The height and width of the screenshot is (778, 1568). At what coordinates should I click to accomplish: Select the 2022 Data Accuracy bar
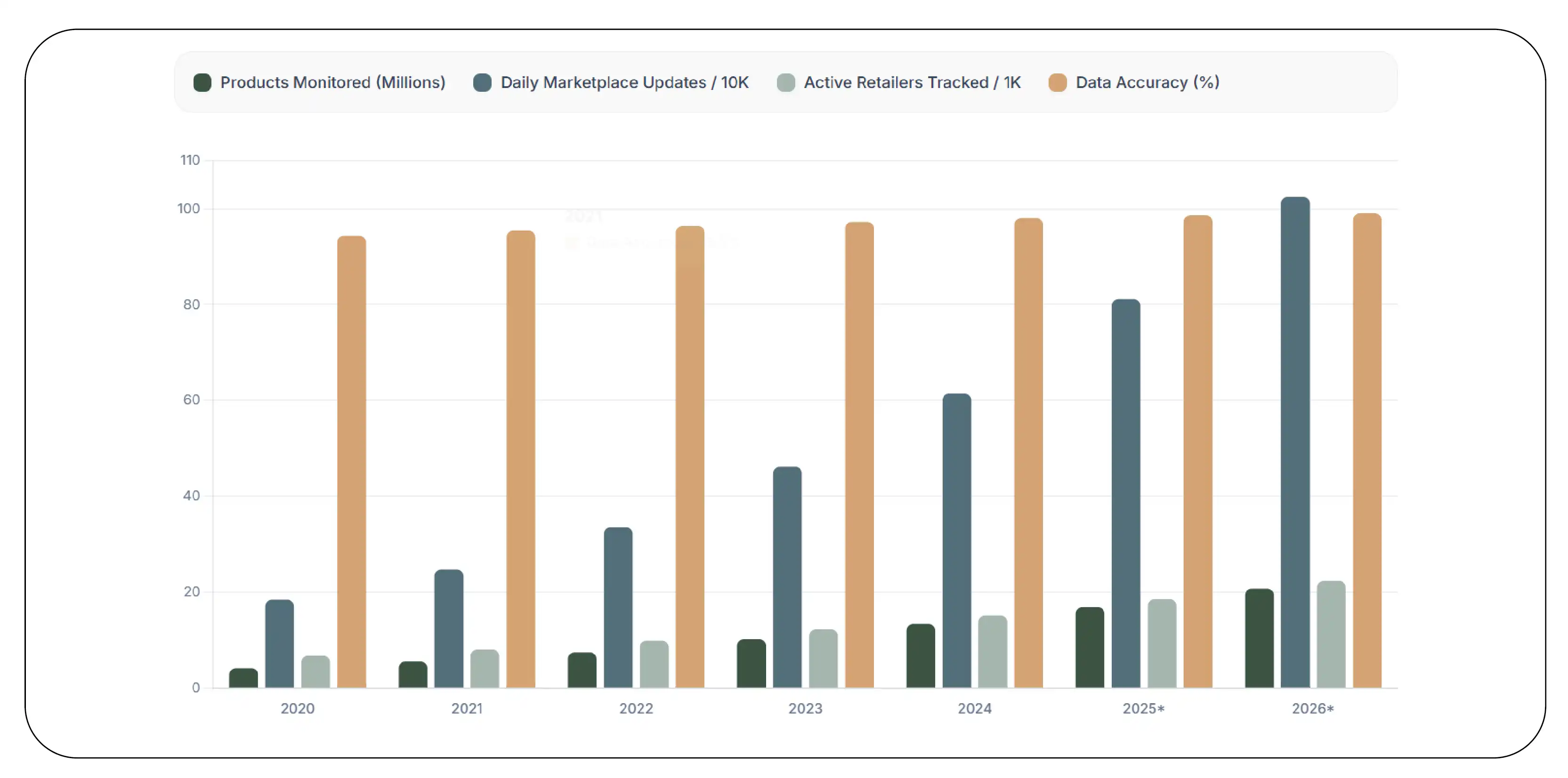(690, 457)
